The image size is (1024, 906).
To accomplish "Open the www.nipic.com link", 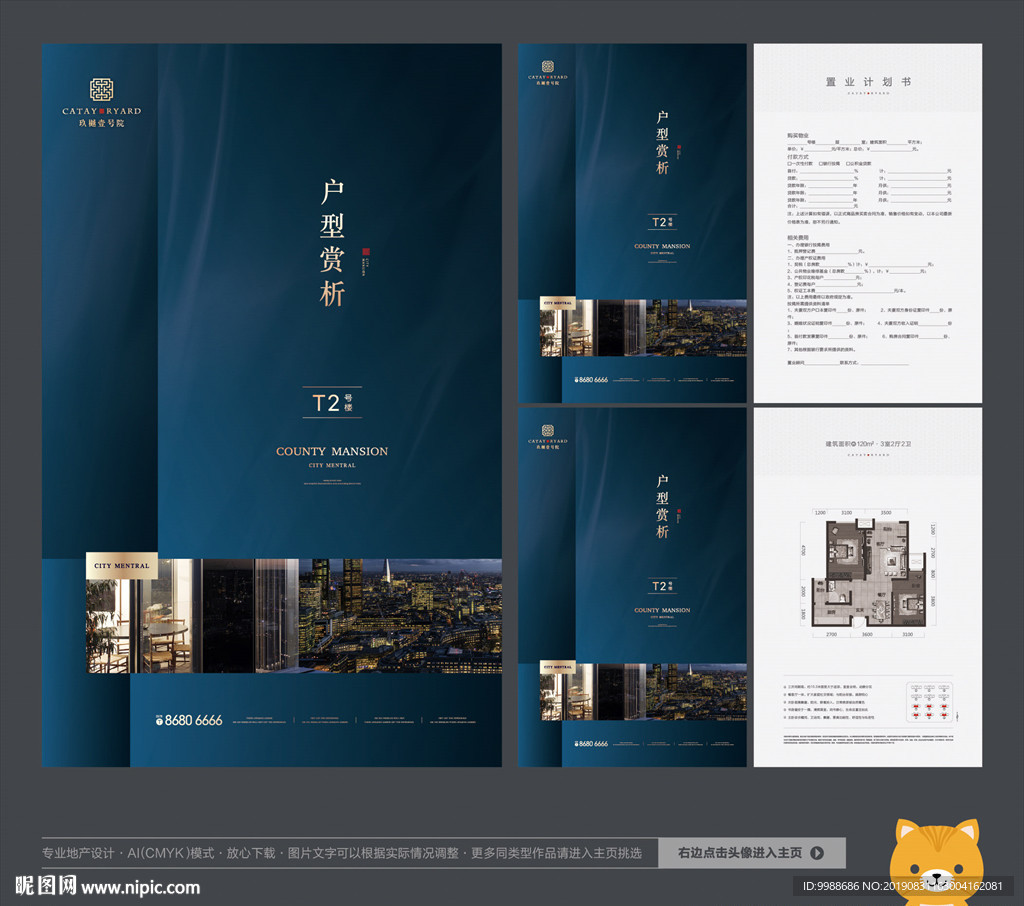I will (141, 887).
